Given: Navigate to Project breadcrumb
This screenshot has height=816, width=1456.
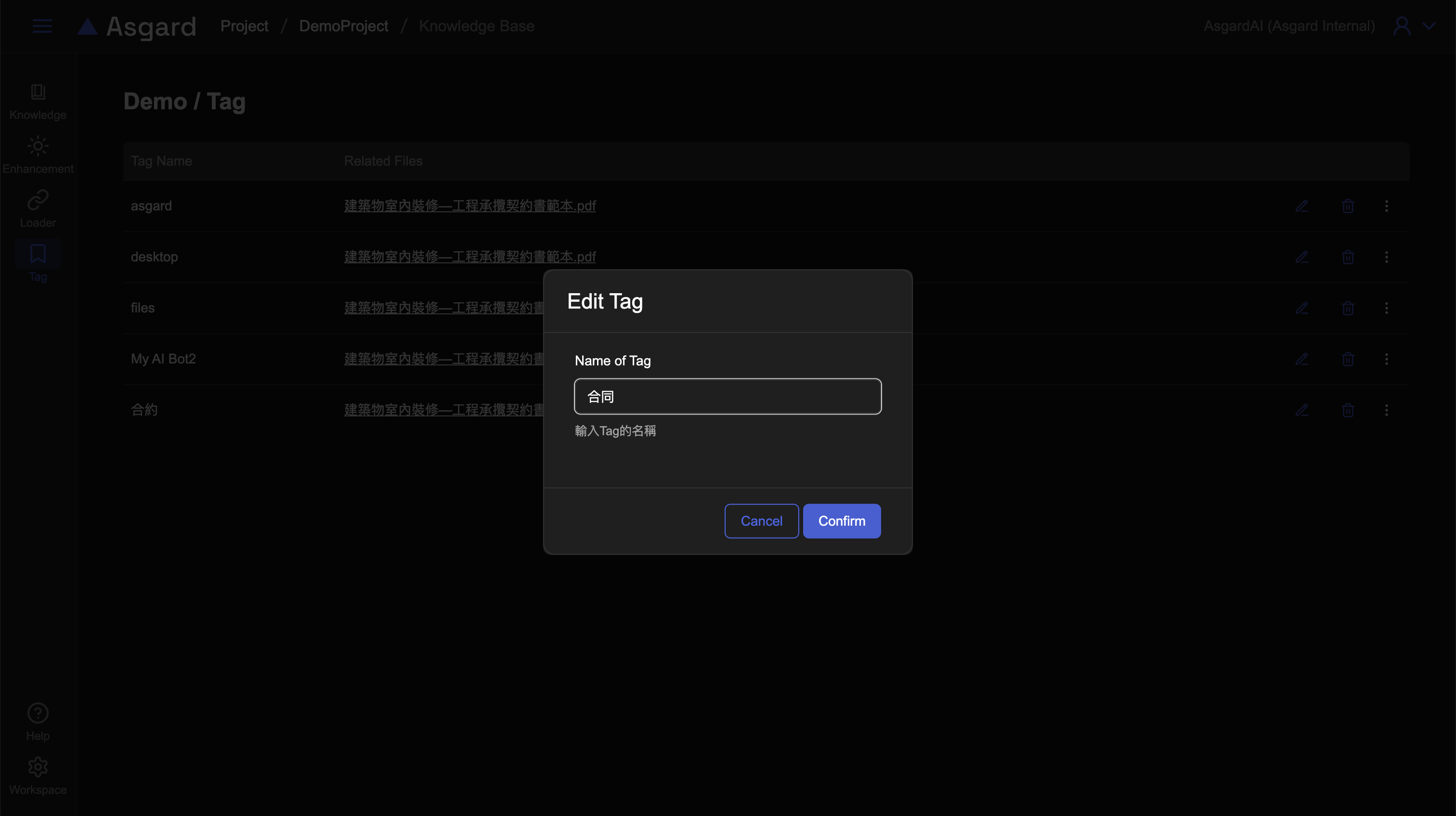Looking at the screenshot, I should tap(244, 26).
